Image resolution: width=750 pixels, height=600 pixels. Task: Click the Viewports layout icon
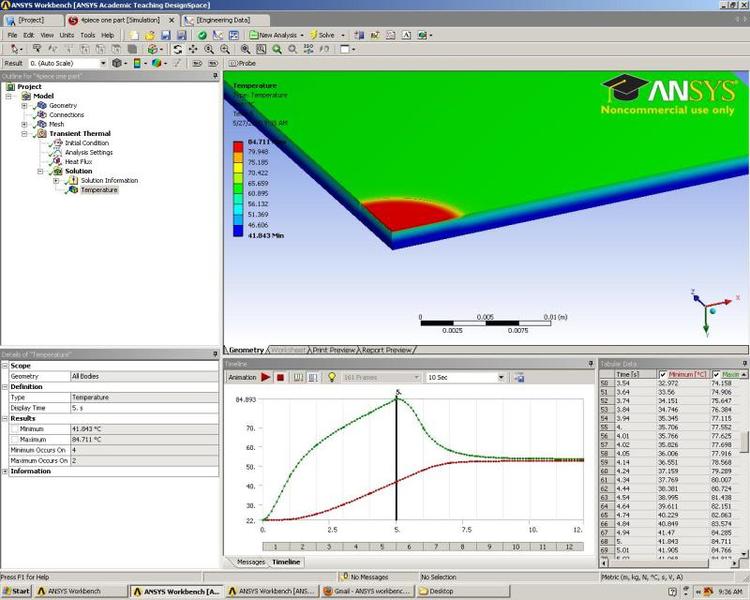coord(345,49)
